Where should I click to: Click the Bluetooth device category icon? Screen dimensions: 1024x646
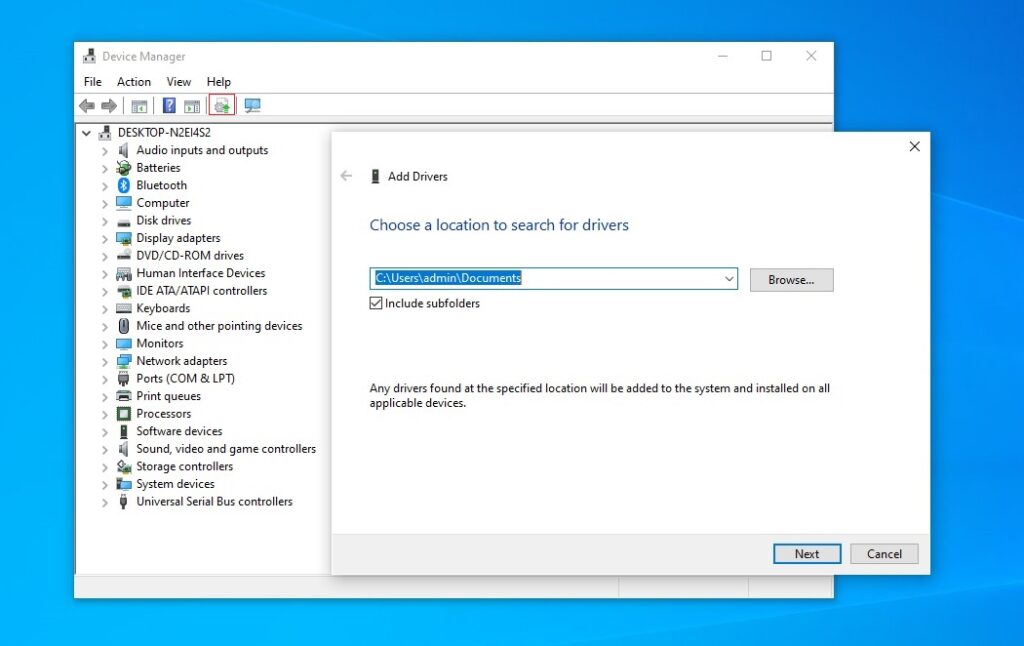(124, 185)
